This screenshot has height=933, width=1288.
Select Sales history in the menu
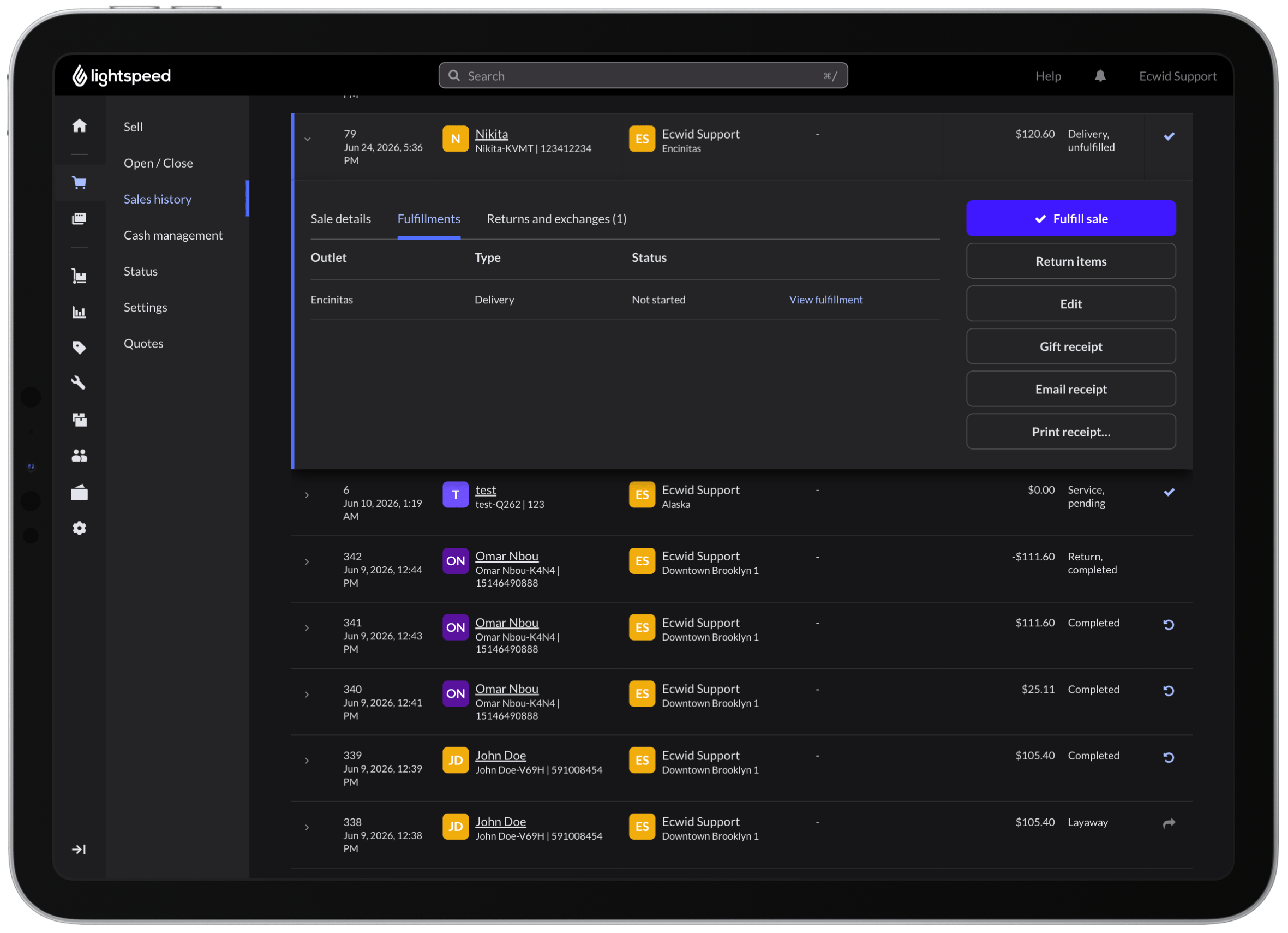(x=158, y=199)
